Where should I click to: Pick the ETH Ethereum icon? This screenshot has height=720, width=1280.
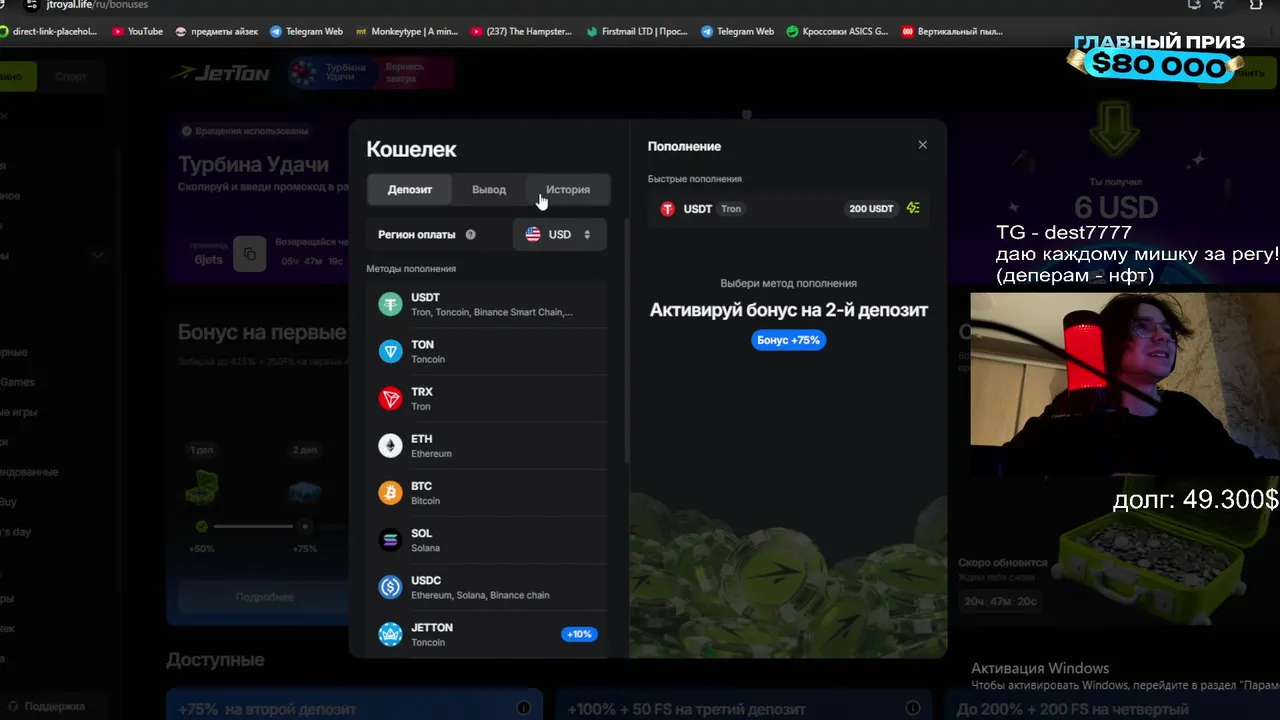[x=390, y=446]
